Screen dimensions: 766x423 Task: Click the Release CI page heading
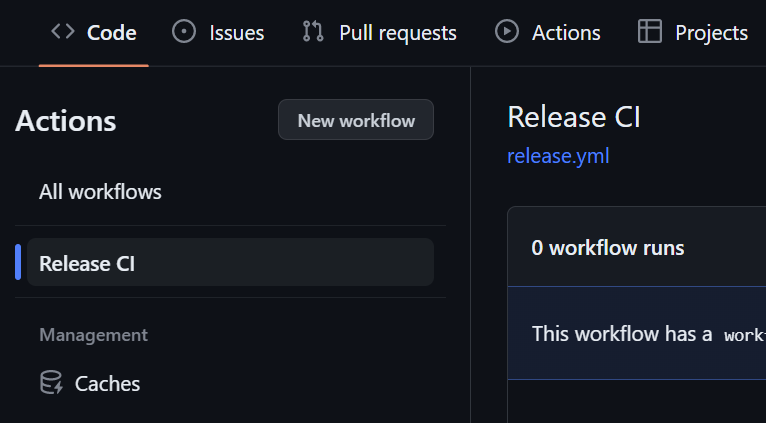(x=574, y=117)
